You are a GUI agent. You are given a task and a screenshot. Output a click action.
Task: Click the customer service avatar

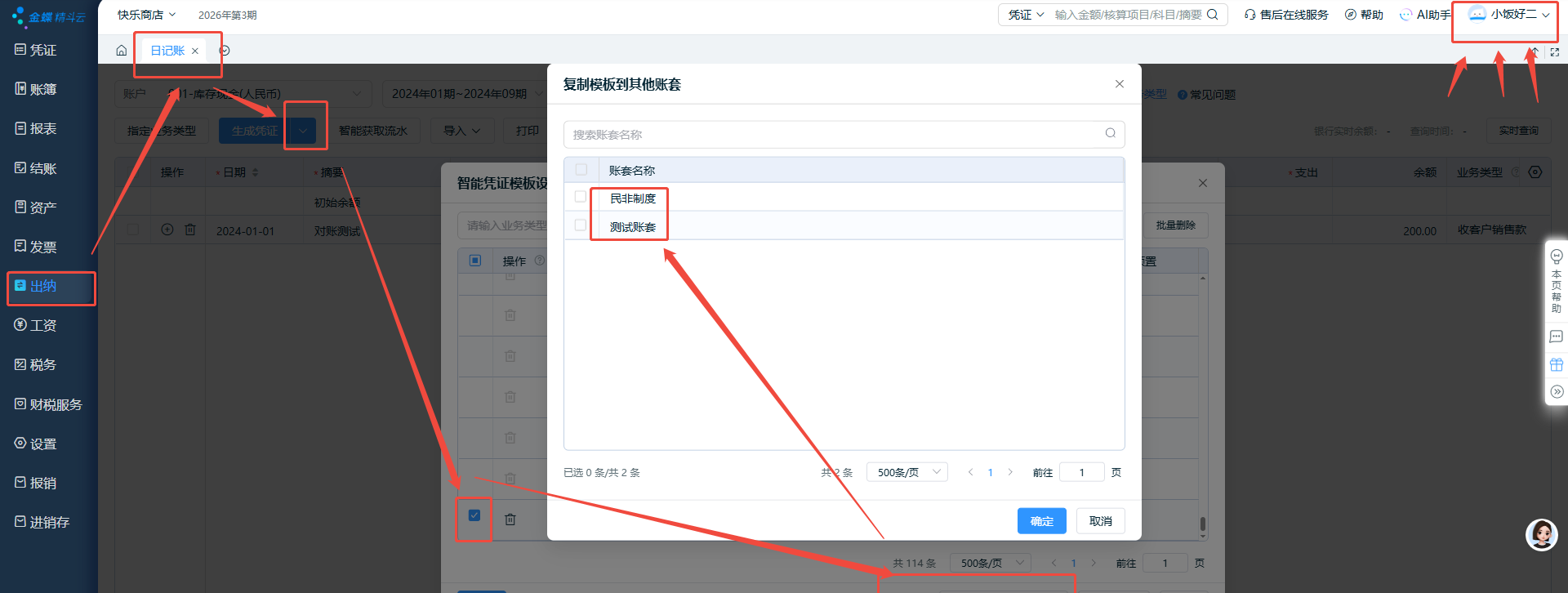[x=1542, y=535]
